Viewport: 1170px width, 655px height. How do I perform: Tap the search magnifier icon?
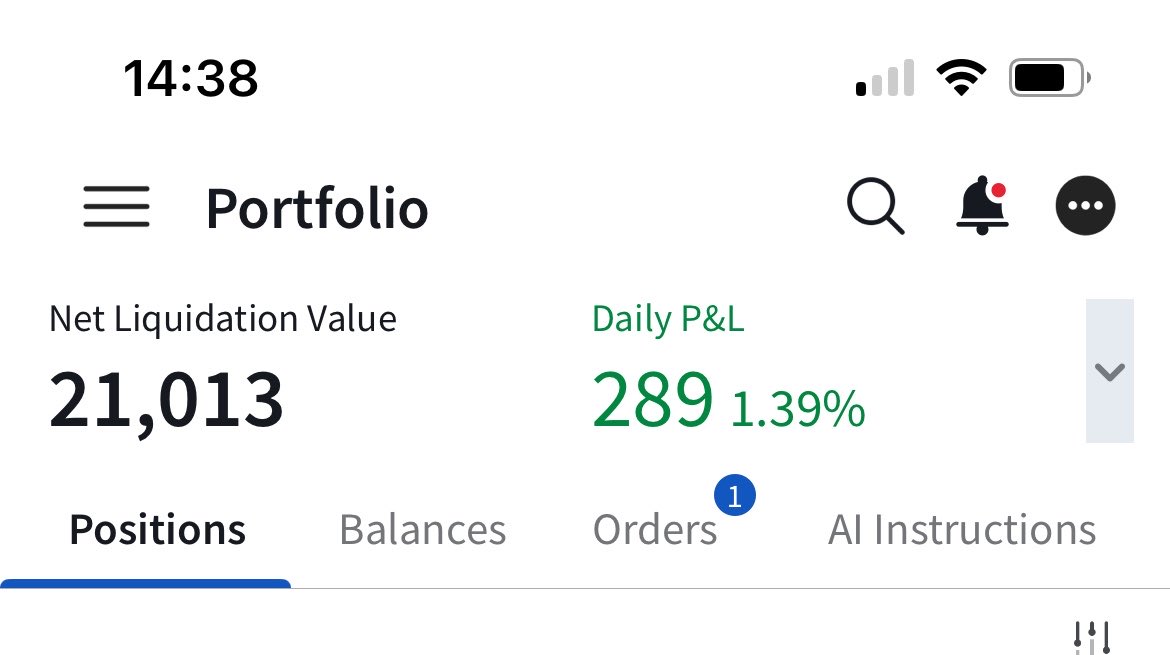(x=875, y=206)
